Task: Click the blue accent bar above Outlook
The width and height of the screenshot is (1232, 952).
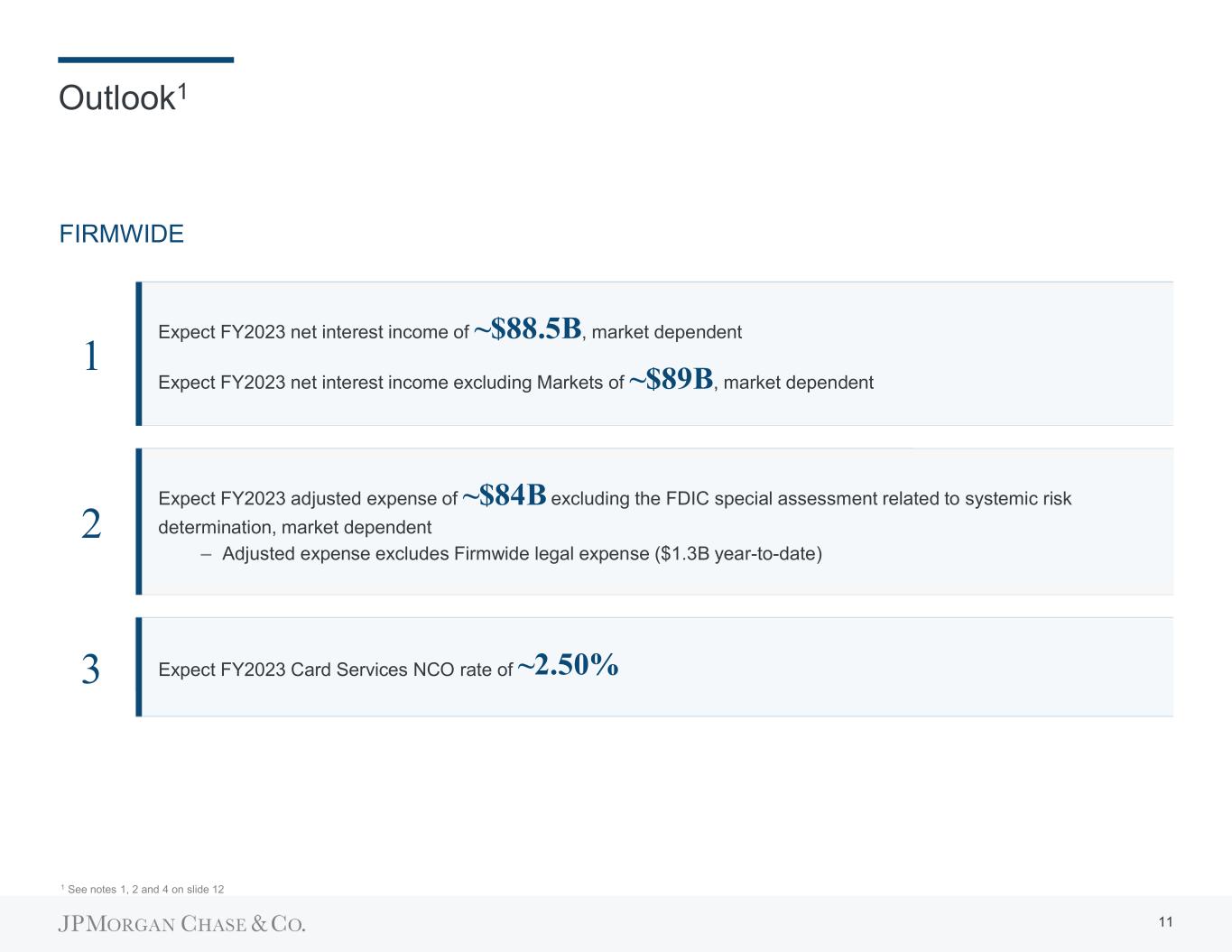Action: (x=145, y=60)
